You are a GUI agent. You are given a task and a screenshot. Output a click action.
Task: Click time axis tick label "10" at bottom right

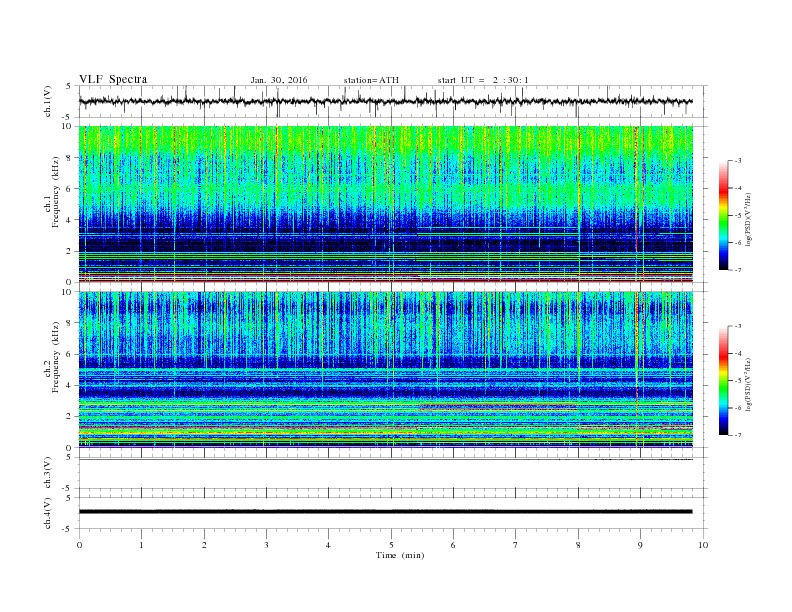(703, 545)
